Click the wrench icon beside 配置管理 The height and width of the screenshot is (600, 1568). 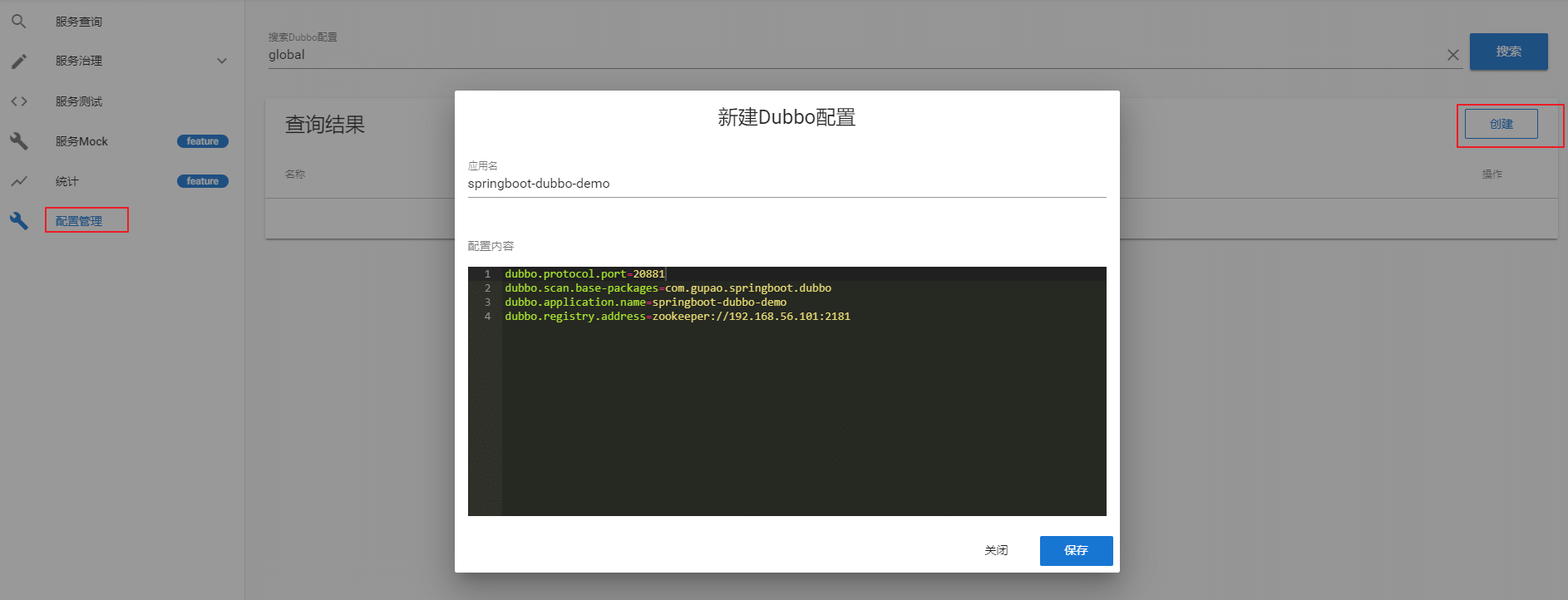(x=18, y=221)
